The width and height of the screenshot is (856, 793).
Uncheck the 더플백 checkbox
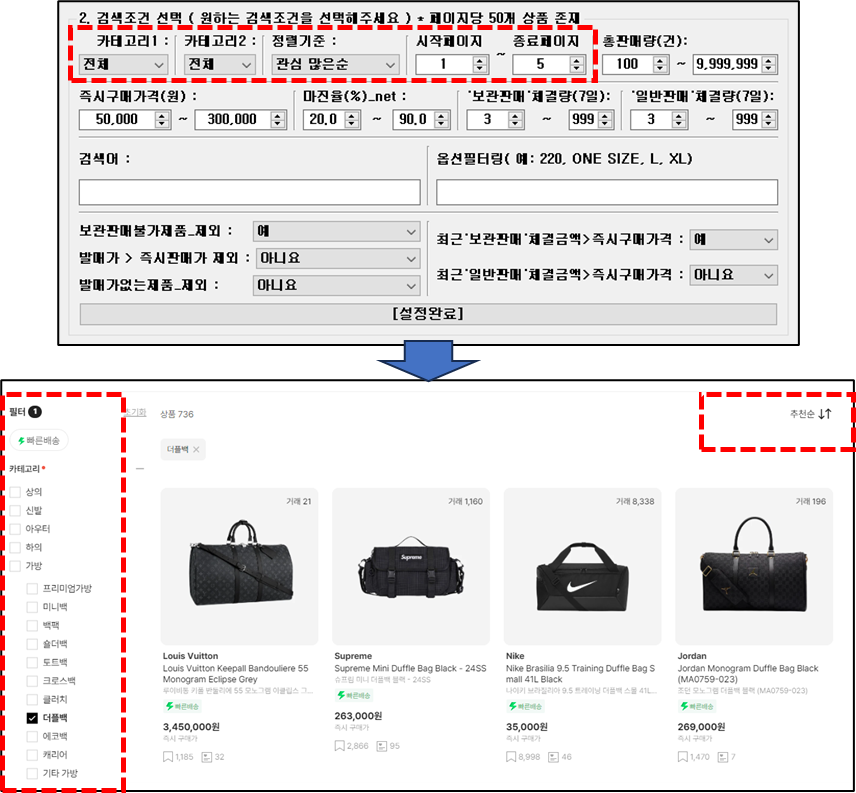click(x=32, y=718)
